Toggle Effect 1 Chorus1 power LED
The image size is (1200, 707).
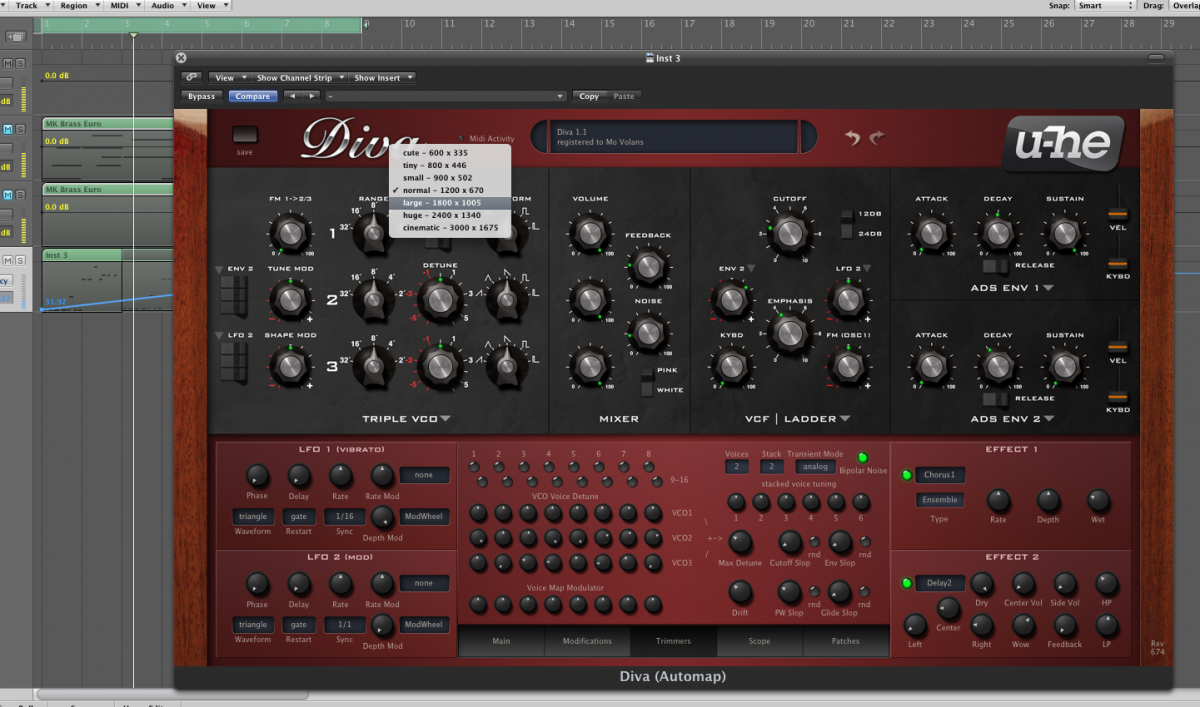click(907, 475)
